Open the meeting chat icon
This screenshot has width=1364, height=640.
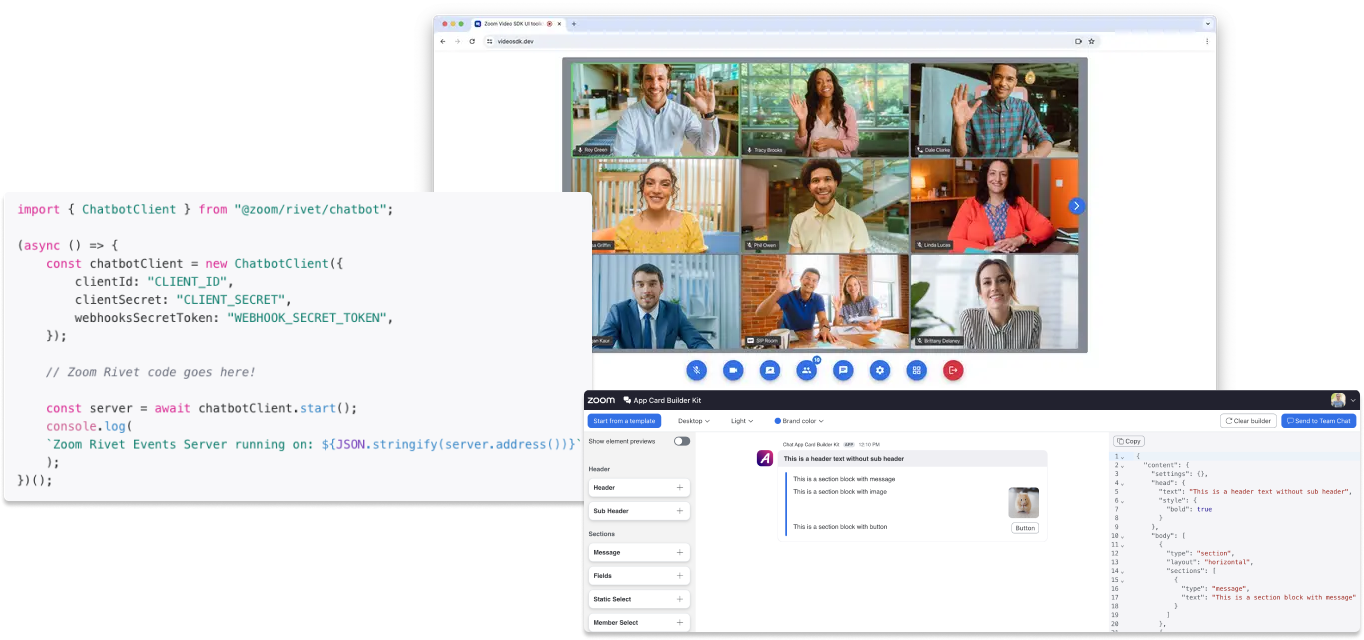843,370
